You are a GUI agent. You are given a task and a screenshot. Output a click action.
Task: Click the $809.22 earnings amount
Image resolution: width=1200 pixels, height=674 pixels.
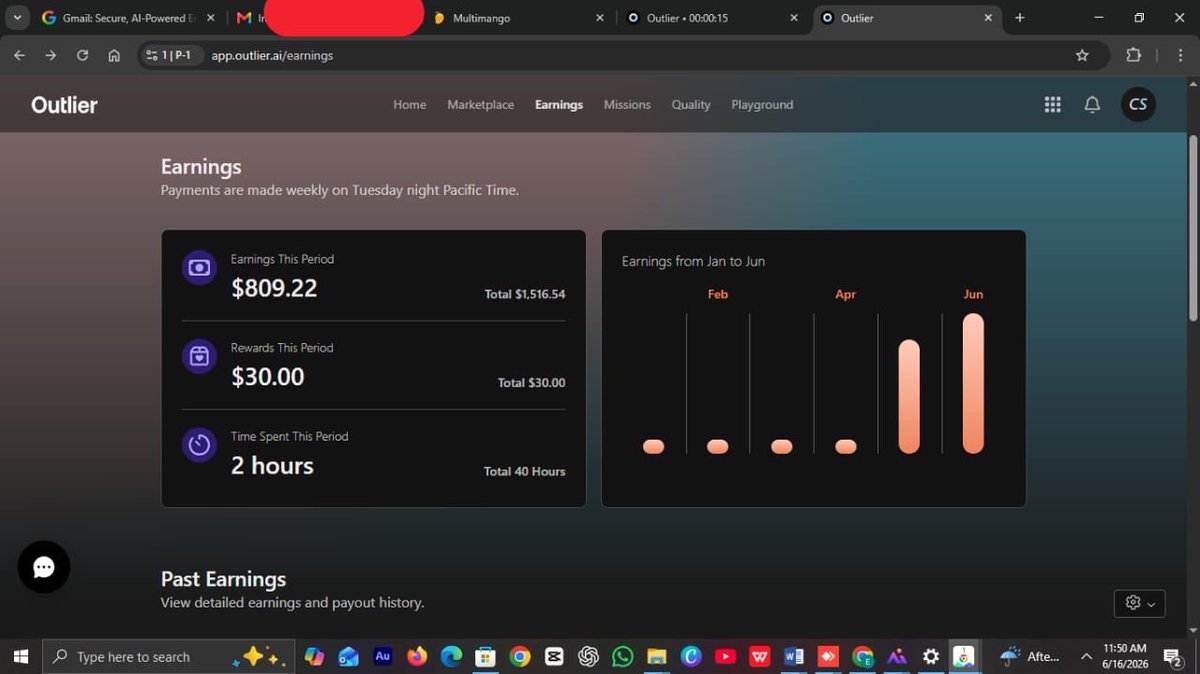[x=274, y=288]
